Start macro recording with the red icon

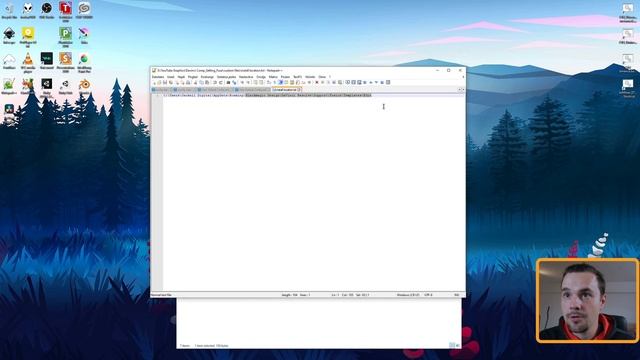(x=317, y=82)
